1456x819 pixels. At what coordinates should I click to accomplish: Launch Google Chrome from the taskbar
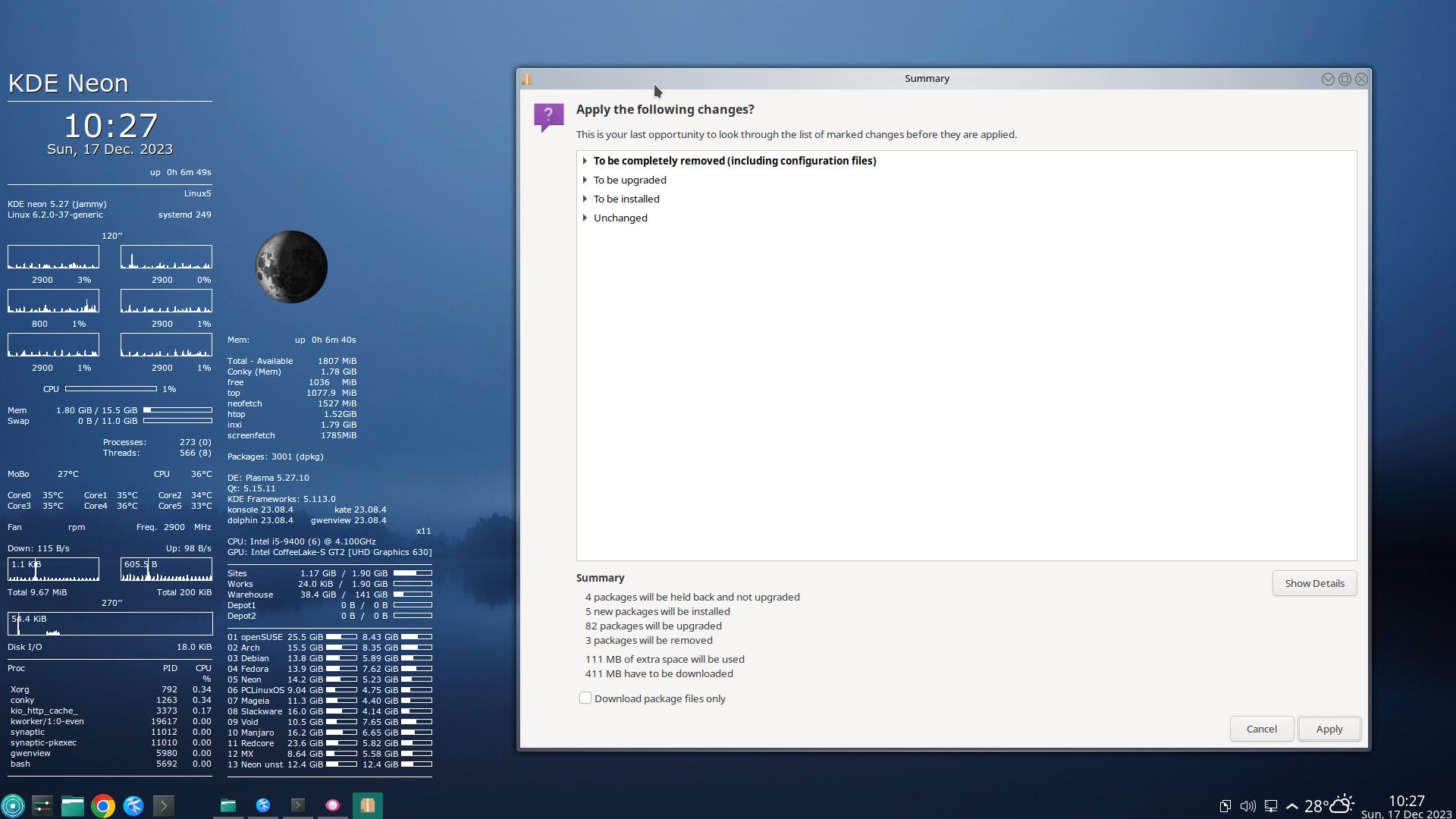tap(103, 805)
